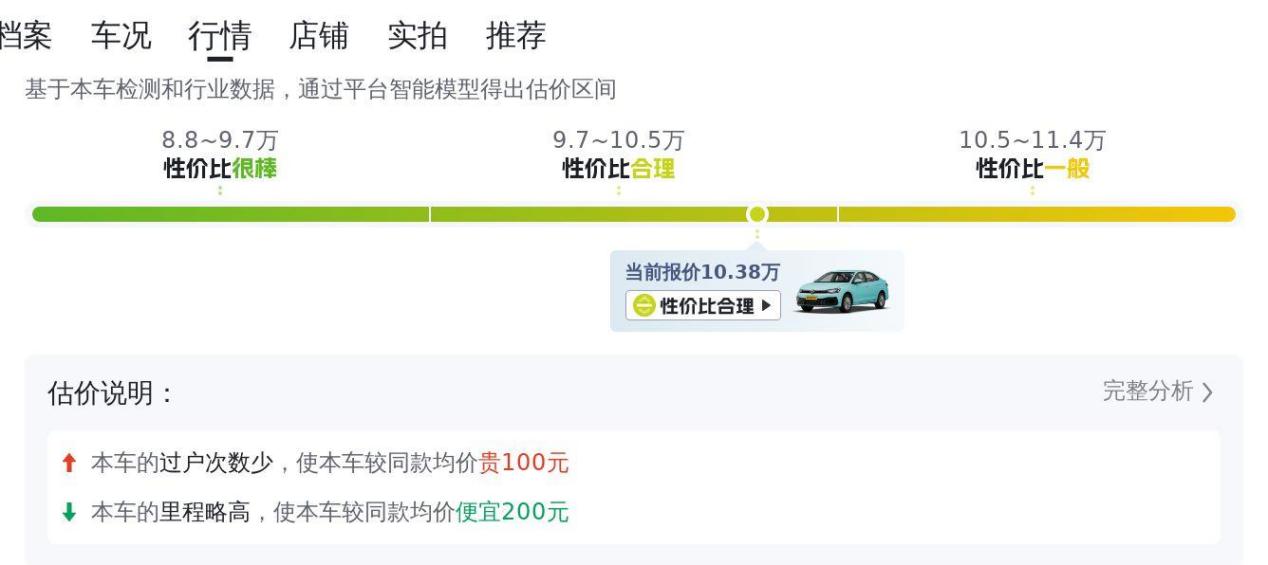Select the 行情 tab

219,36
